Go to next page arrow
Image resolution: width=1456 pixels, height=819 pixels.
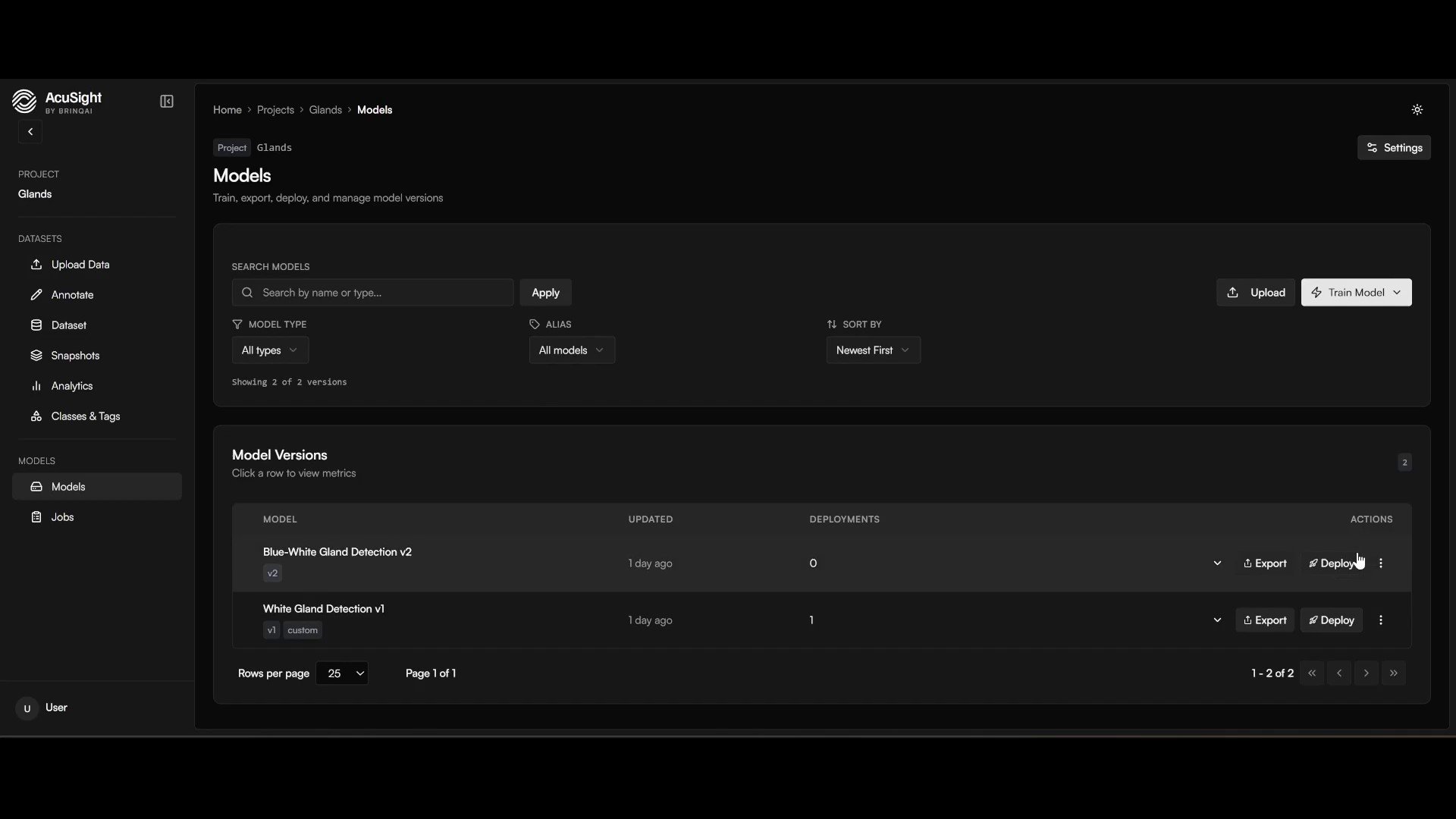1367,673
